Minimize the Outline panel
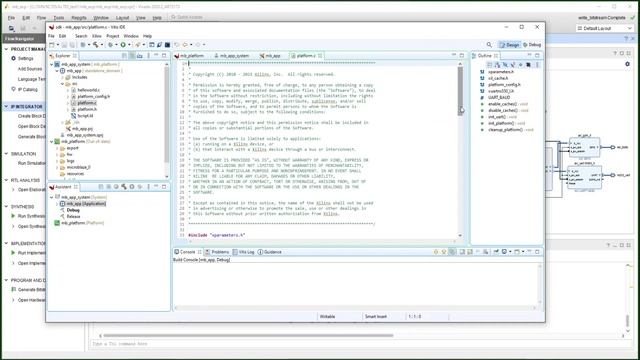 529,55
